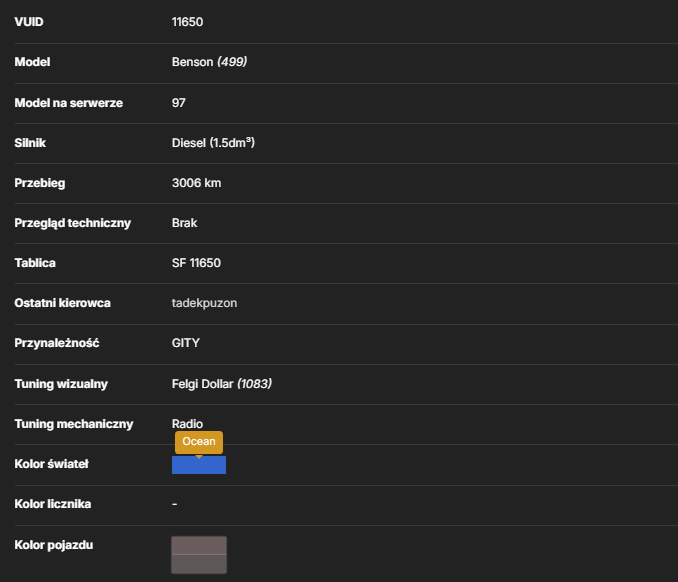Click the dash value for Kolor licznika

point(175,504)
